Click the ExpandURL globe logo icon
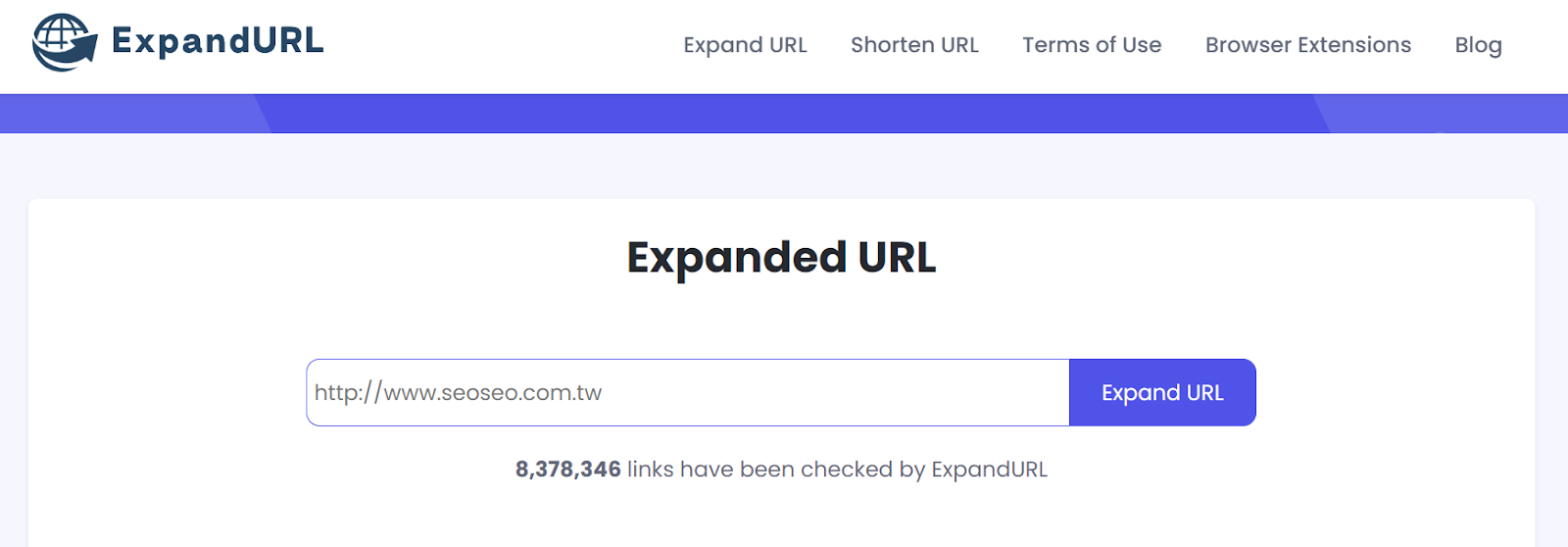The height and width of the screenshot is (547, 1568). point(65,42)
